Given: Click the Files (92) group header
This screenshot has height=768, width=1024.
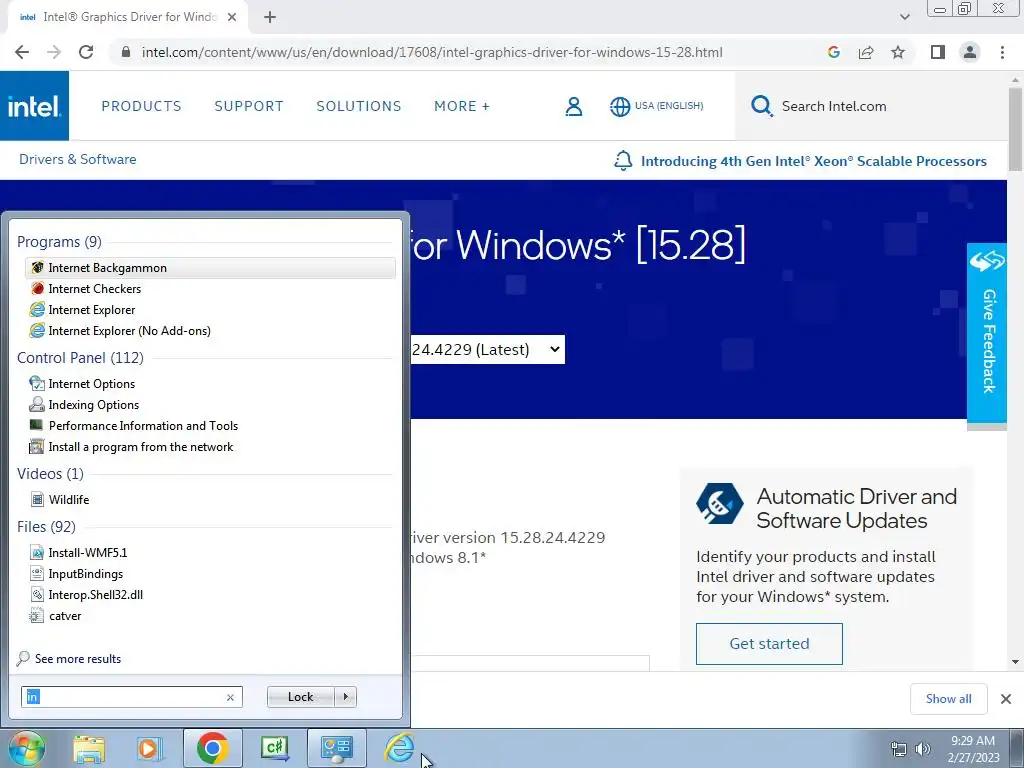Looking at the screenshot, I should 46,526.
